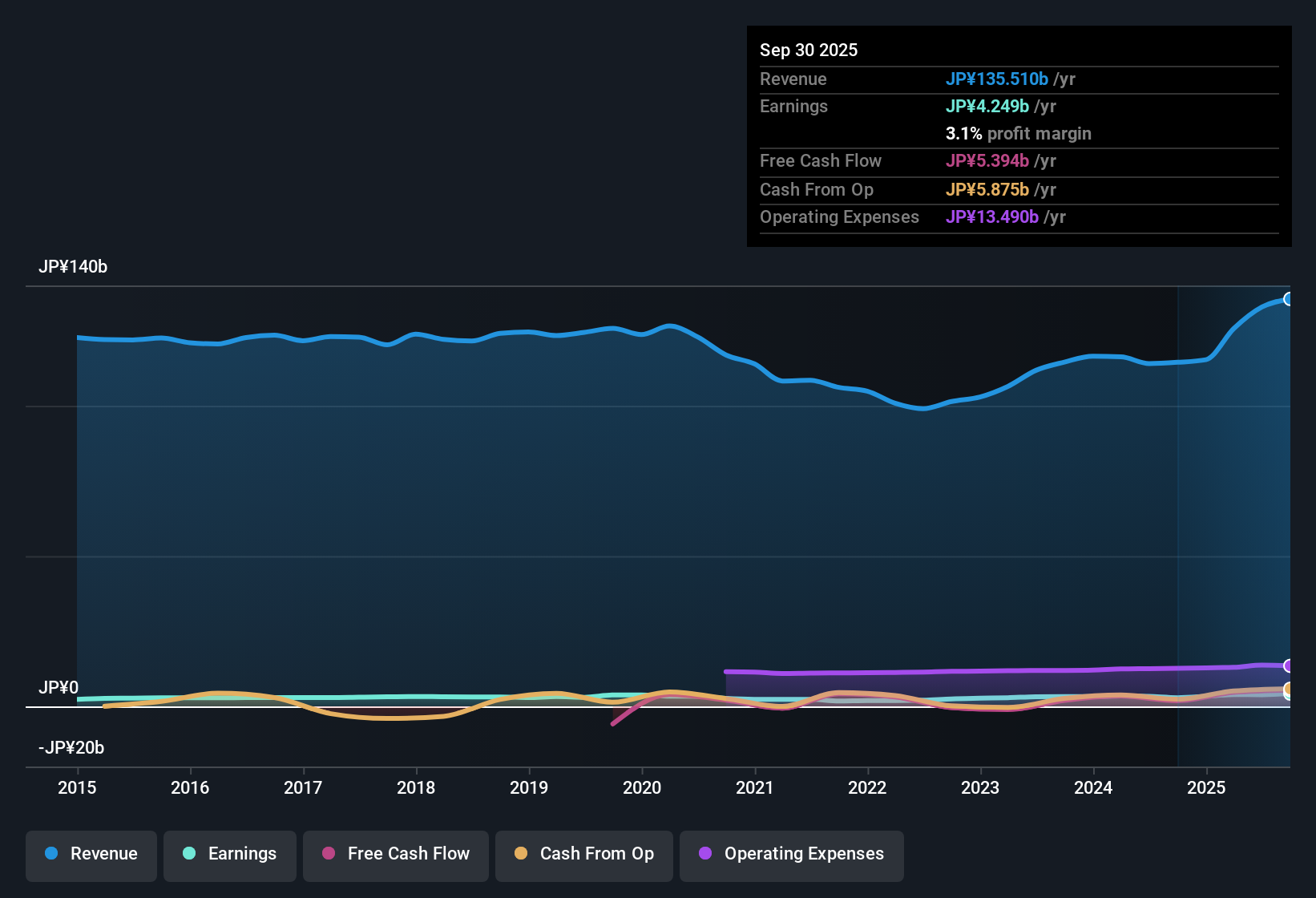Click the teal Earnings legend dot

pos(189,854)
